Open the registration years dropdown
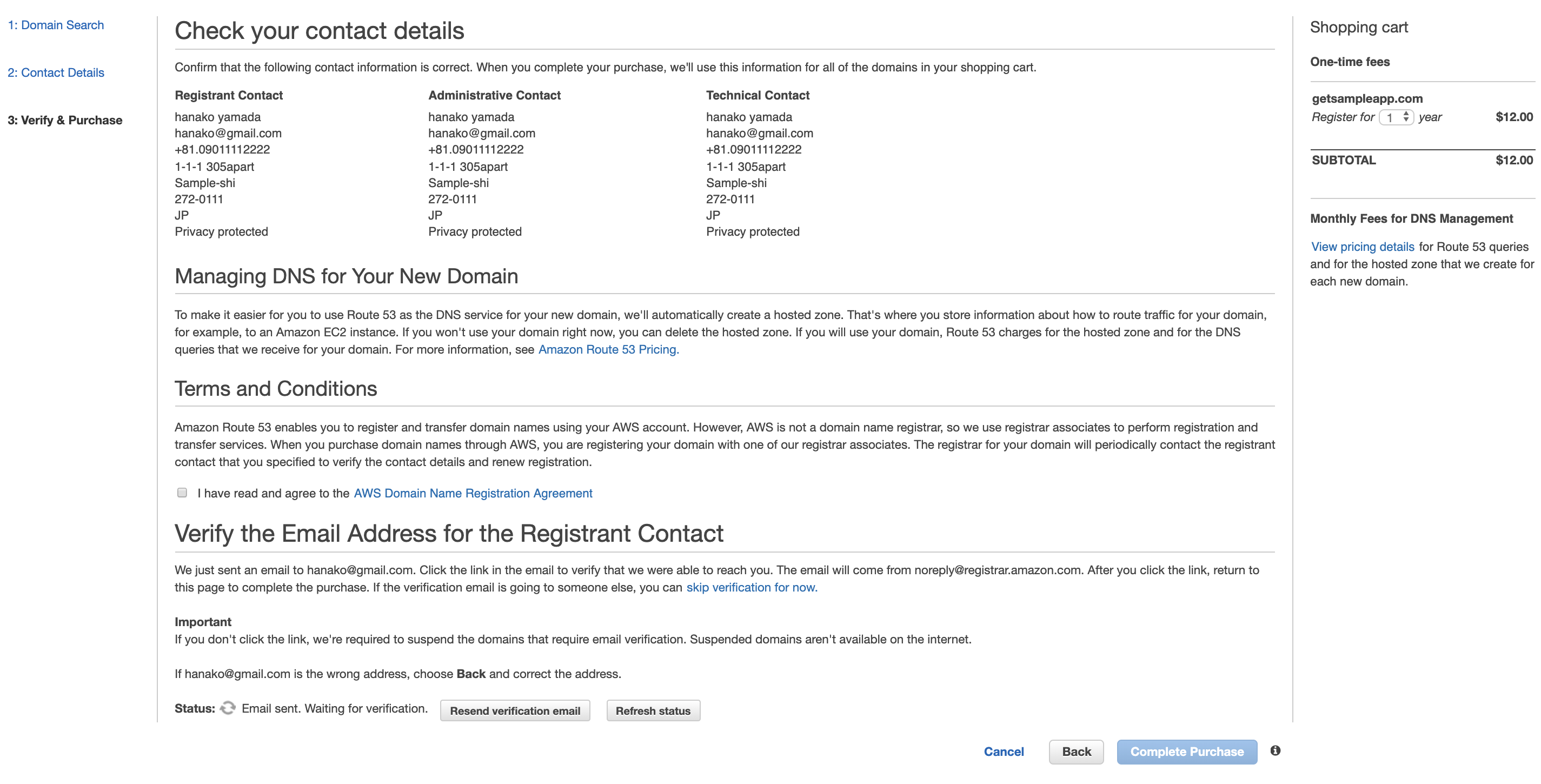 pos(1396,117)
